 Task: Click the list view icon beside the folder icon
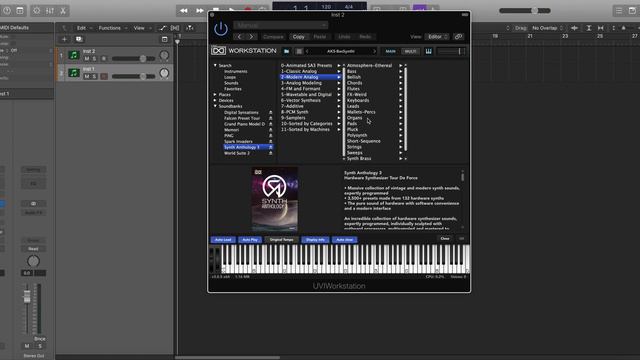pyautogui.click(x=299, y=51)
